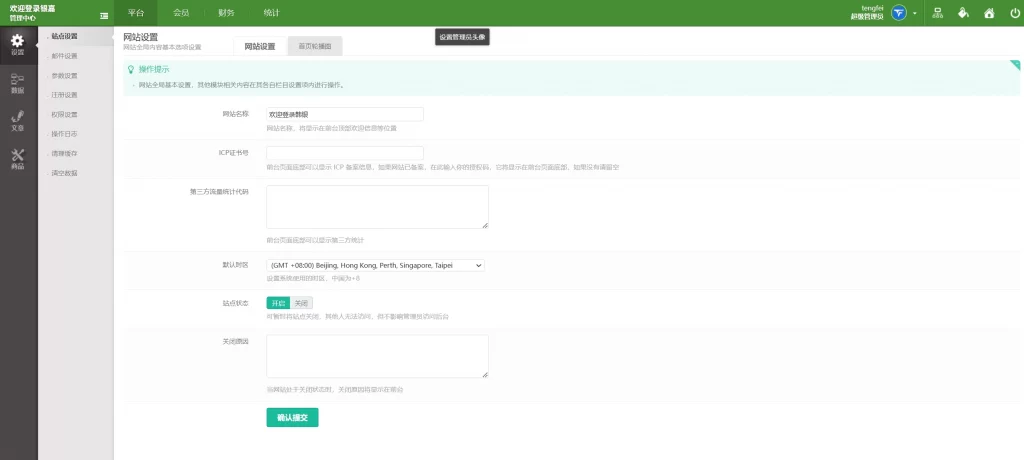The image size is (1024, 460).
Task: Switch to the 首页轮播图 tab
Action: tap(315, 46)
